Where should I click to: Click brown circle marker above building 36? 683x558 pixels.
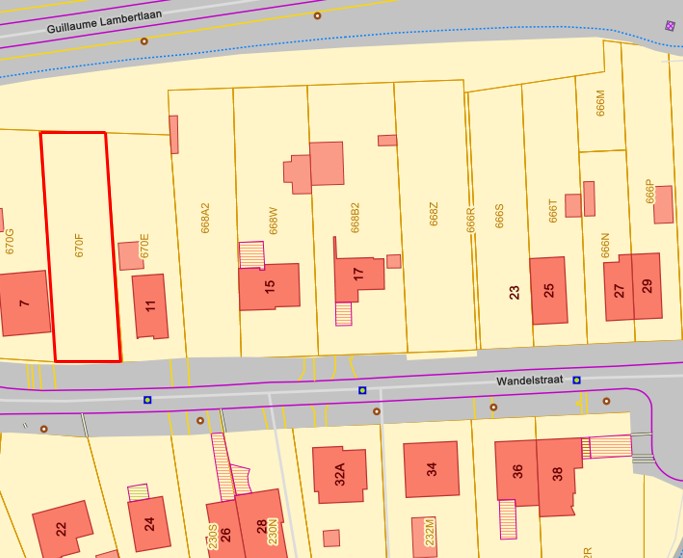493,407
